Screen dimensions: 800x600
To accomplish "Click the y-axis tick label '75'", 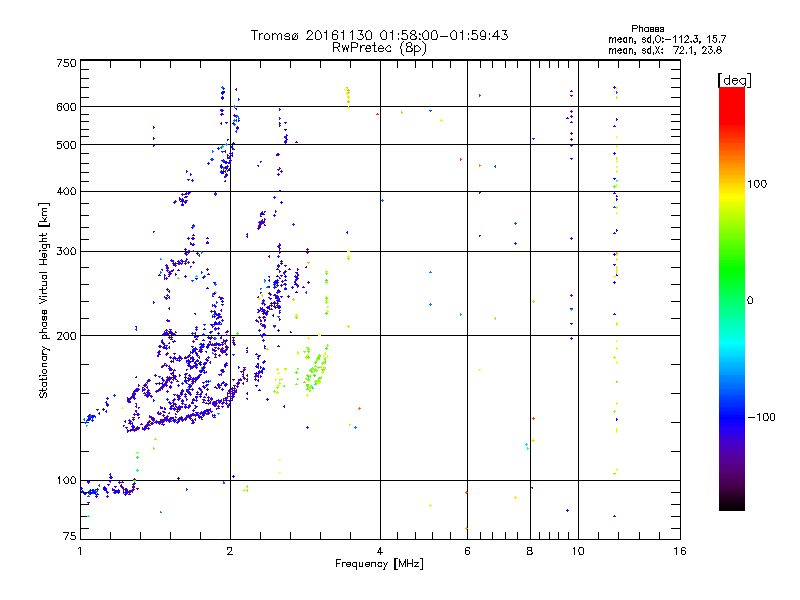I will tap(70, 536).
